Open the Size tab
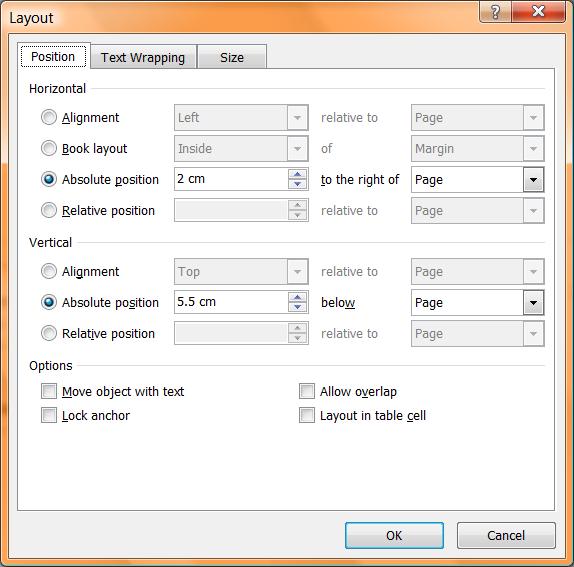 [232, 57]
